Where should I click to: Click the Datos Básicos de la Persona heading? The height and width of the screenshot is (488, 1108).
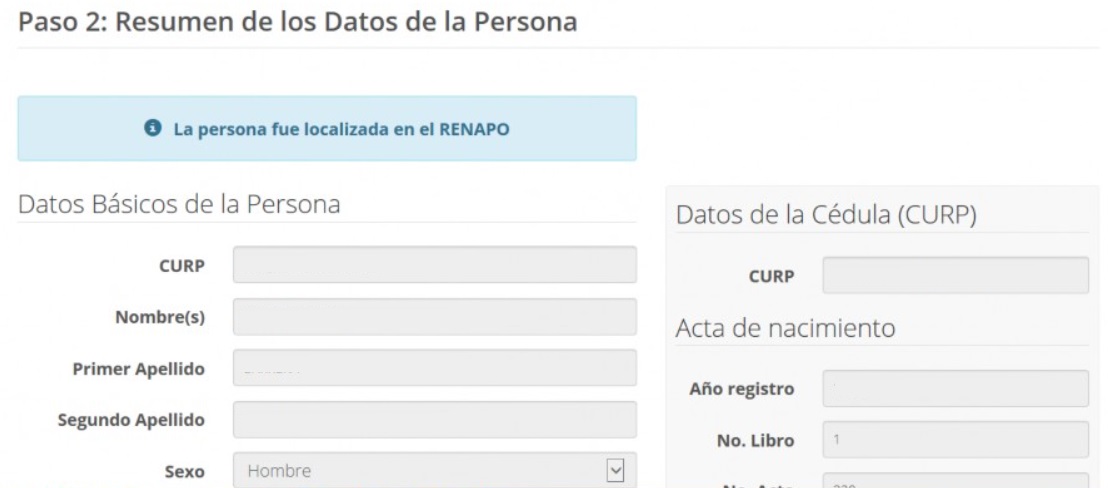tap(179, 205)
